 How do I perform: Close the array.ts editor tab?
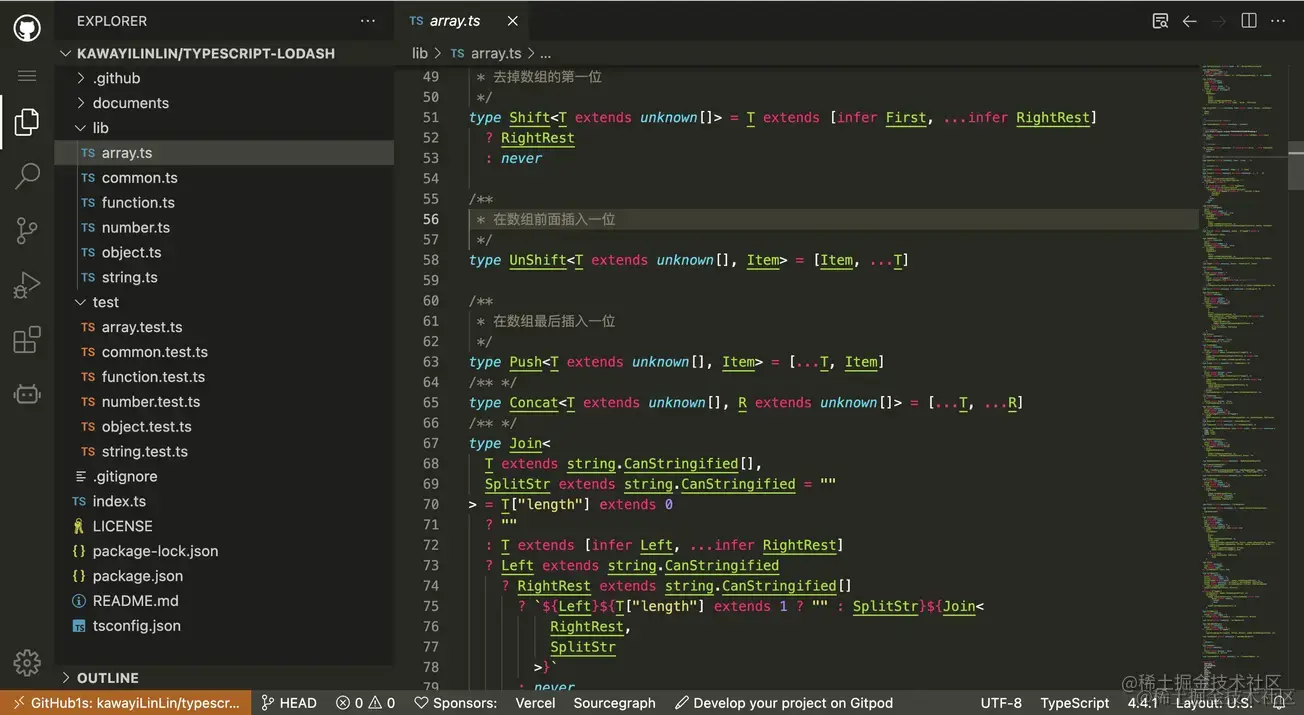tap(513, 21)
